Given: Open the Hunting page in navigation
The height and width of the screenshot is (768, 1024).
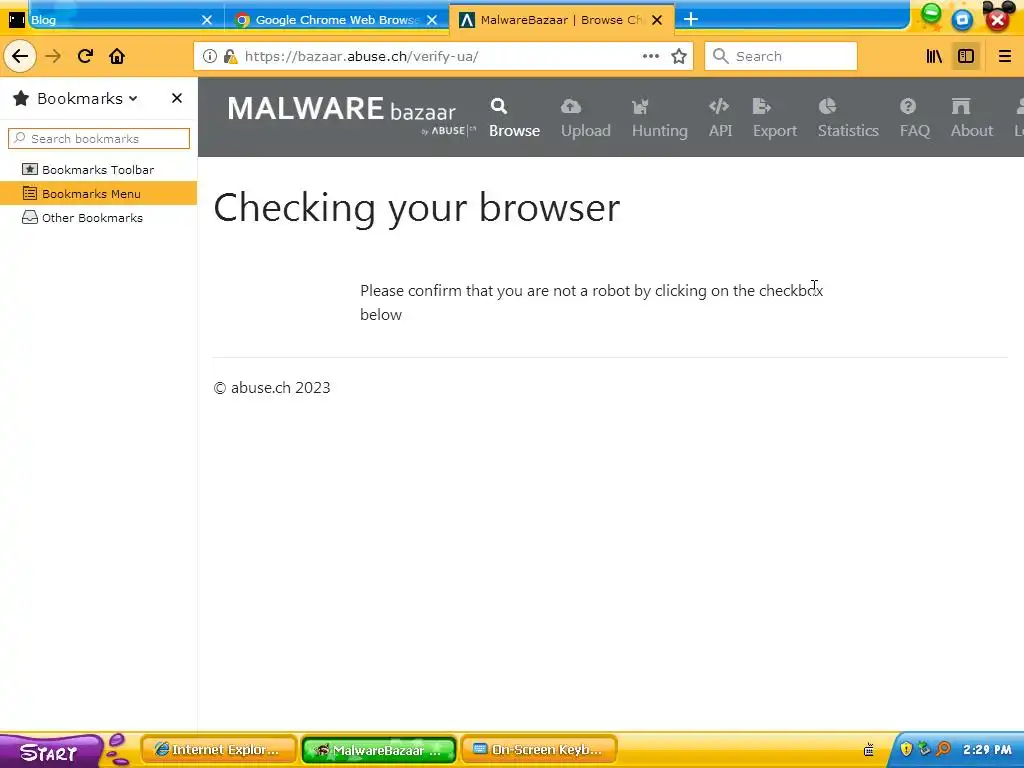Looking at the screenshot, I should click(660, 118).
